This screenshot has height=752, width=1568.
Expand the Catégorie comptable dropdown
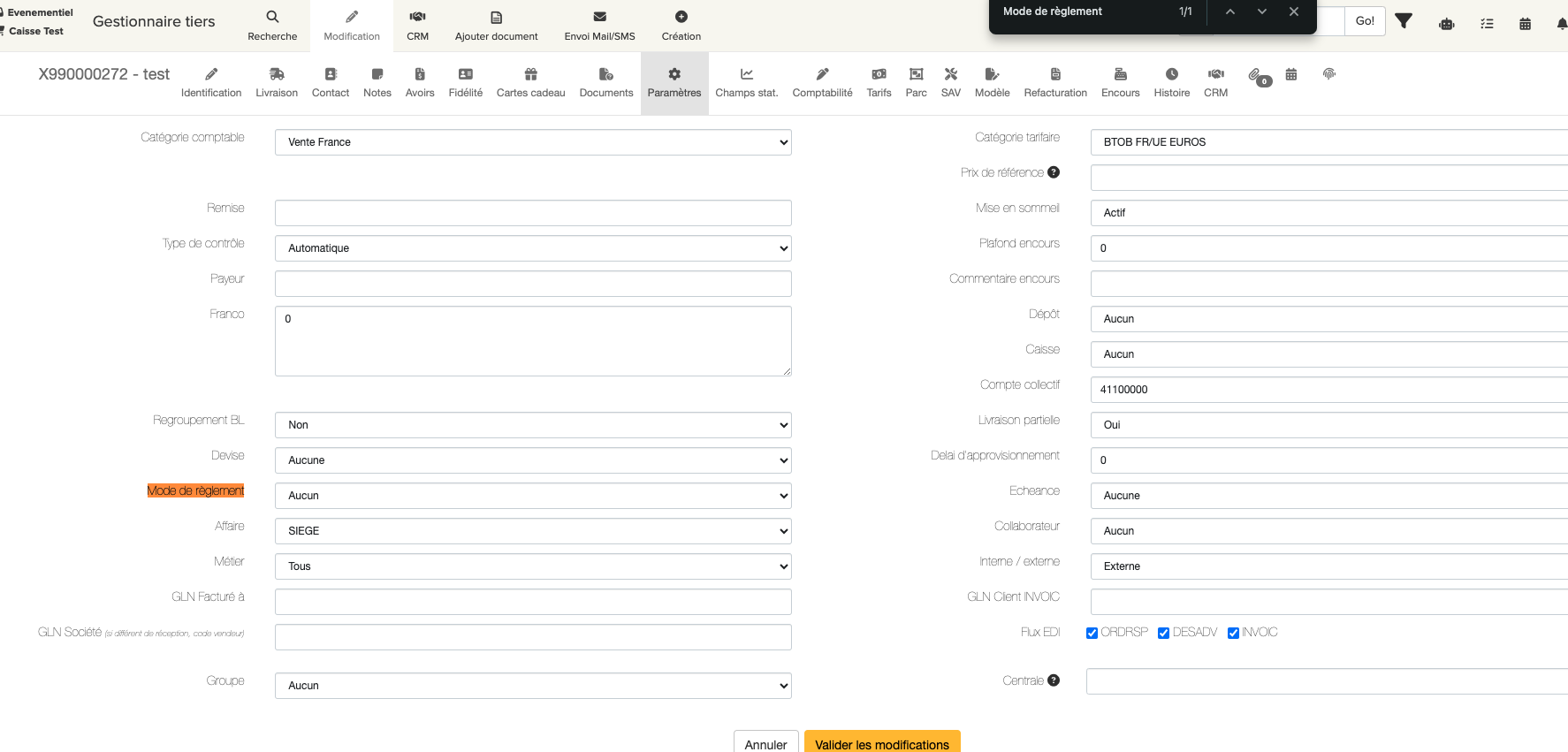(533, 142)
